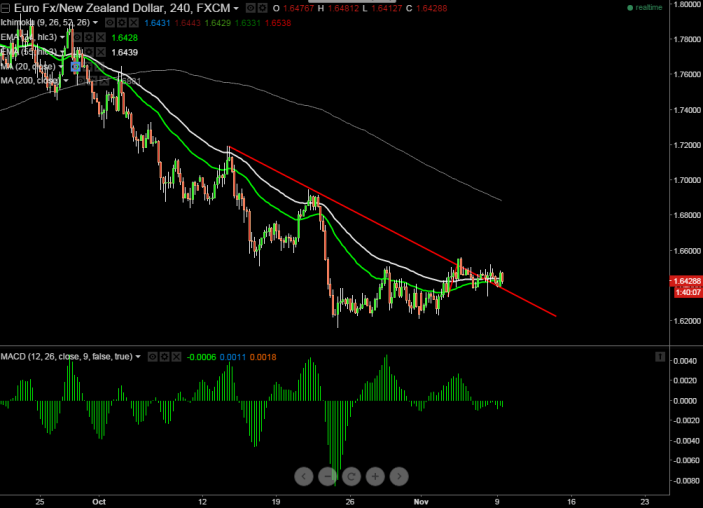Expand MA 200 close dropdown arrow

(x=66, y=81)
